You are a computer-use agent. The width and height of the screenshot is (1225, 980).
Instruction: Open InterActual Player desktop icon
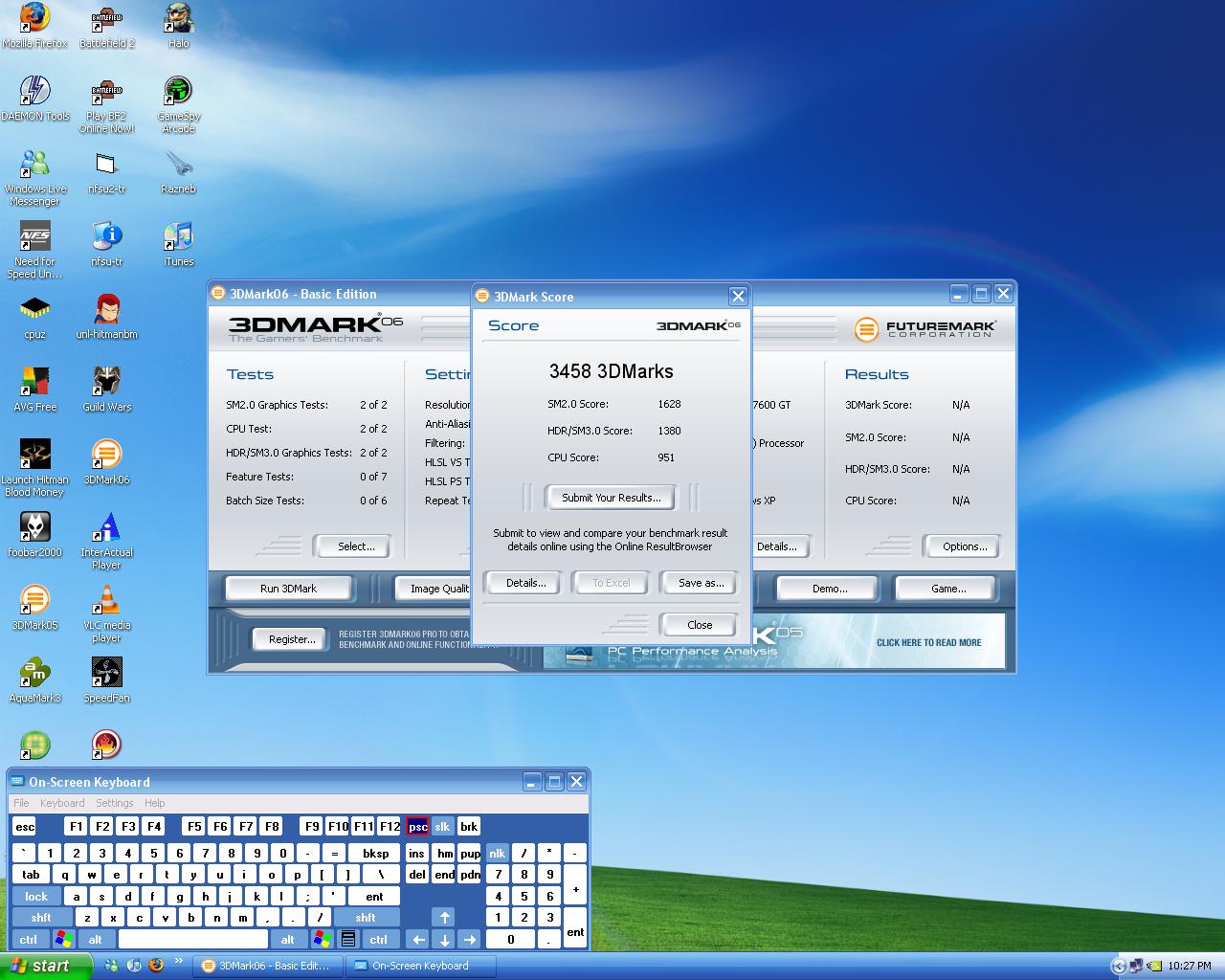click(106, 541)
